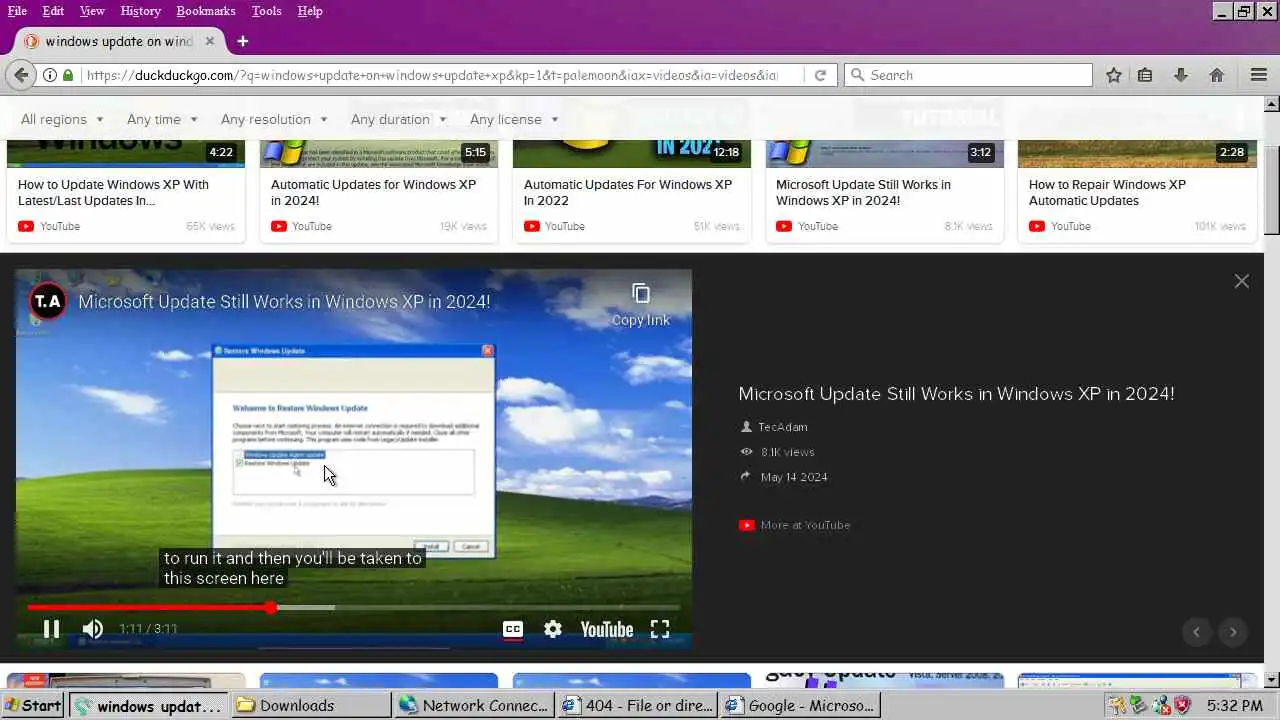Expand Any license filter dropdown

(x=514, y=119)
